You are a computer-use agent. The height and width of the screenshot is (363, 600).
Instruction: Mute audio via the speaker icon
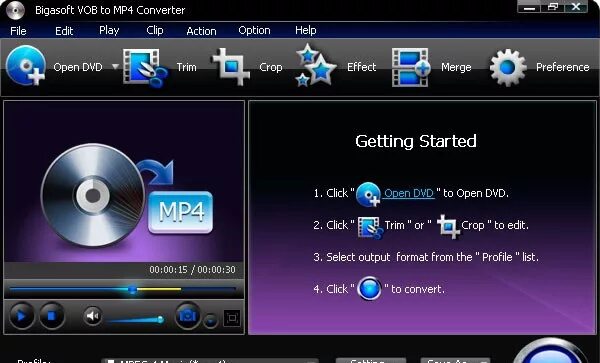93,316
